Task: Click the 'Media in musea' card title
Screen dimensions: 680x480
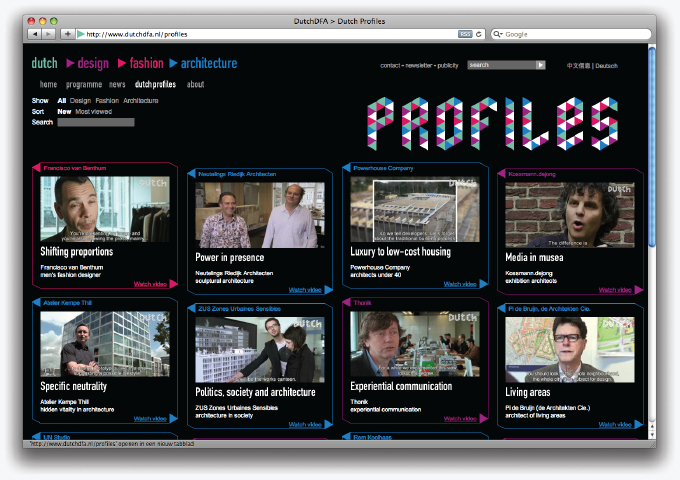Action: (x=534, y=257)
